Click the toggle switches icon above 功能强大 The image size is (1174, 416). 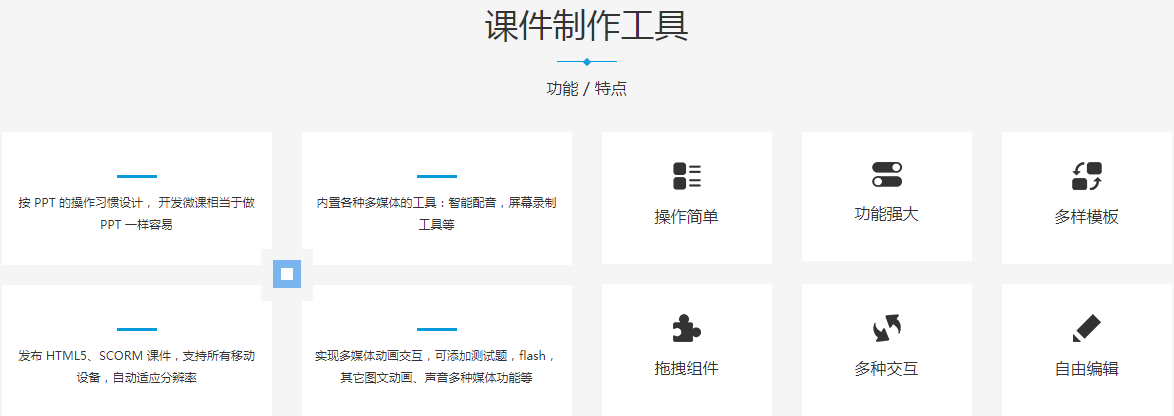[886, 174]
